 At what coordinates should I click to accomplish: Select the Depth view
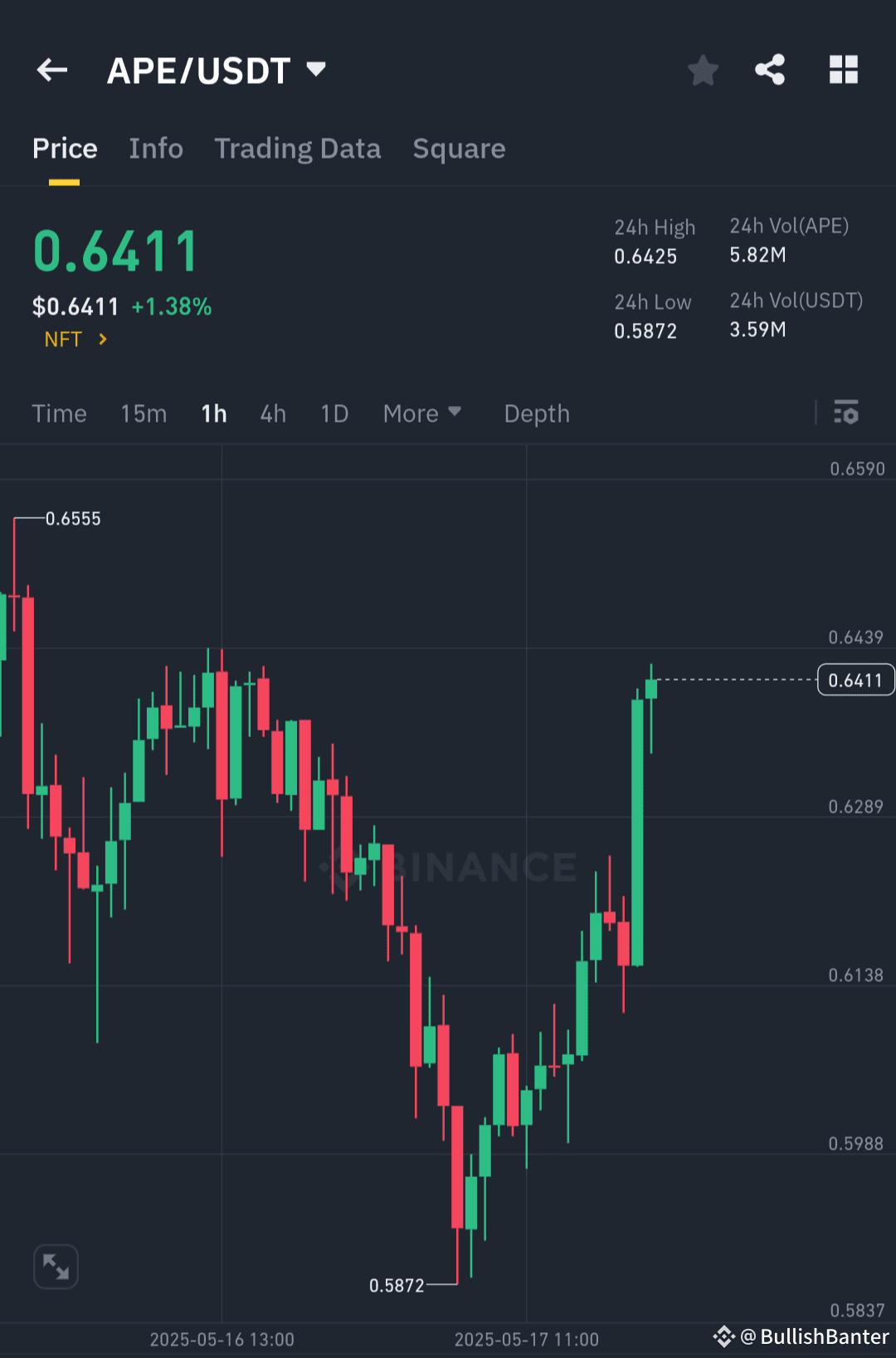coord(536,413)
